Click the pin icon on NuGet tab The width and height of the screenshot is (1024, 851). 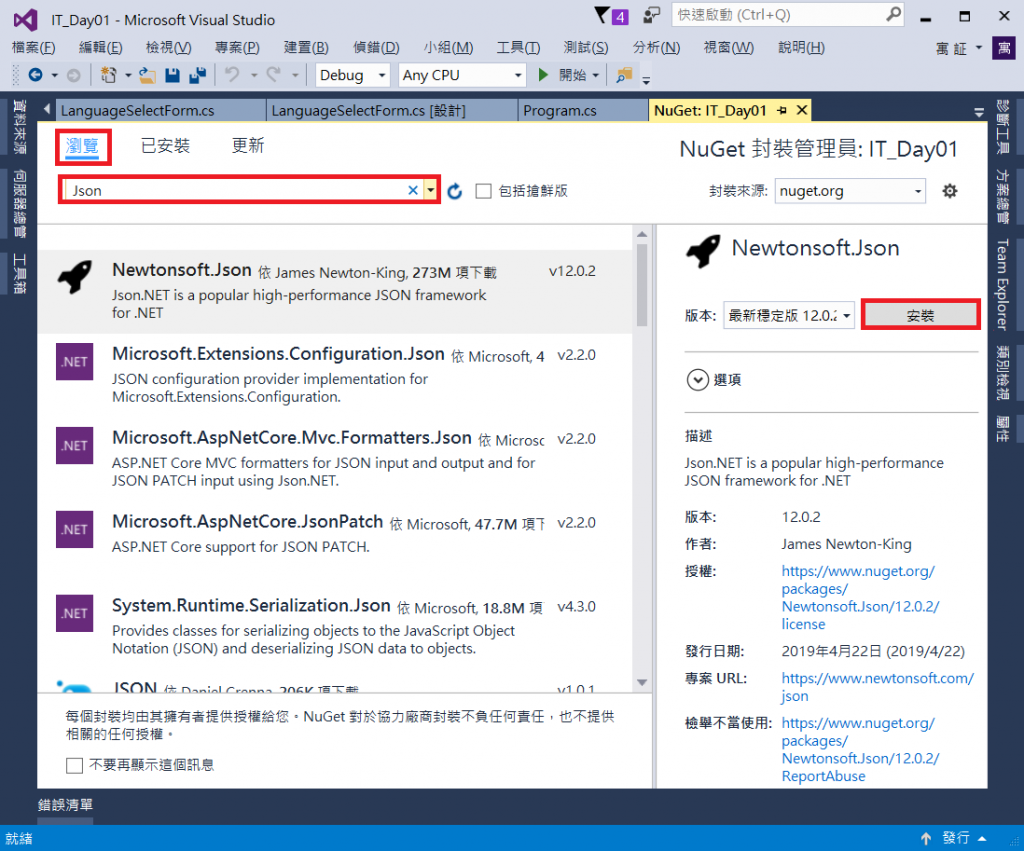(782, 111)
